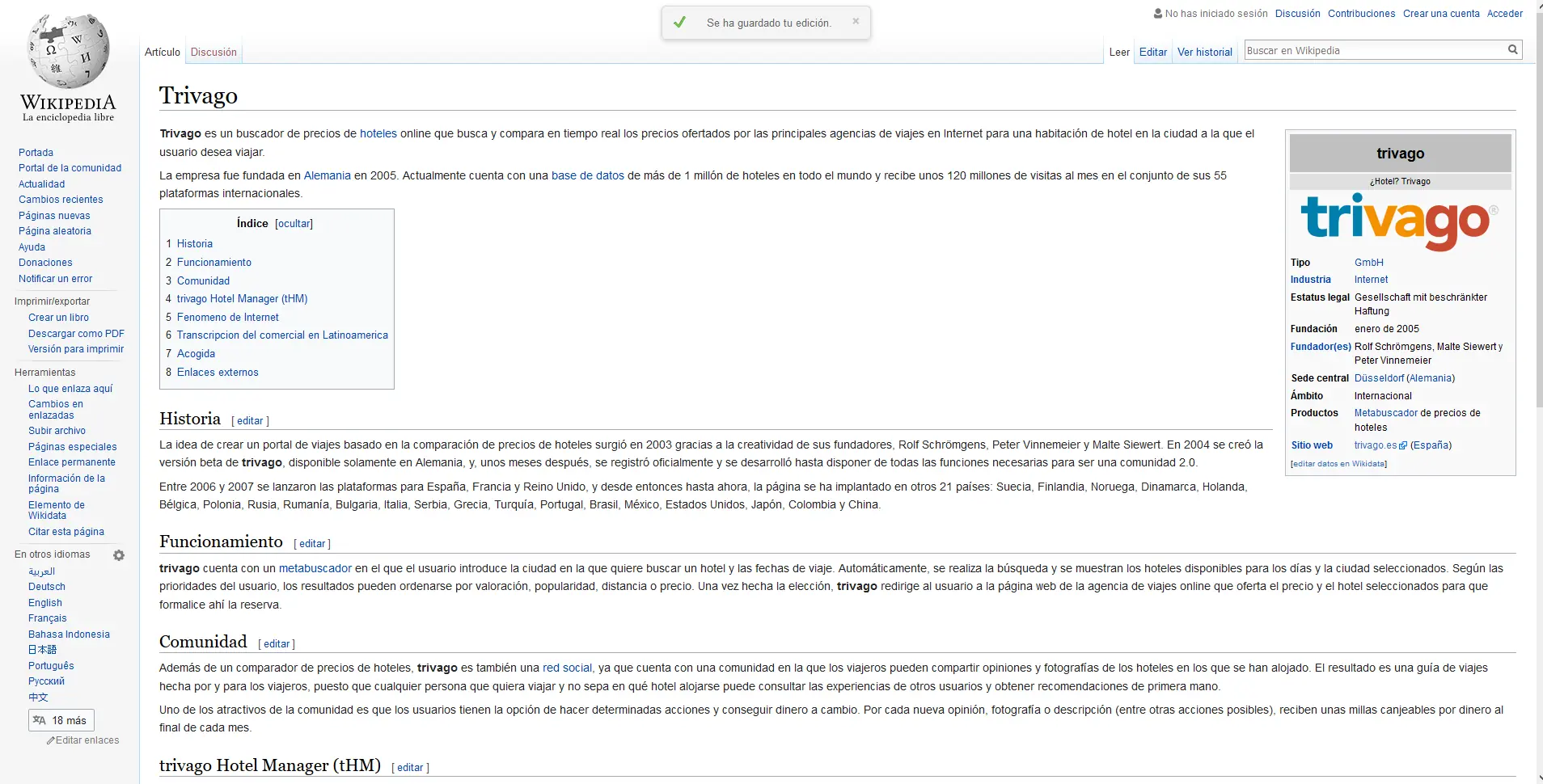
Task: Open the Ayuda sidebar link
Action: [x=32, y=247]
